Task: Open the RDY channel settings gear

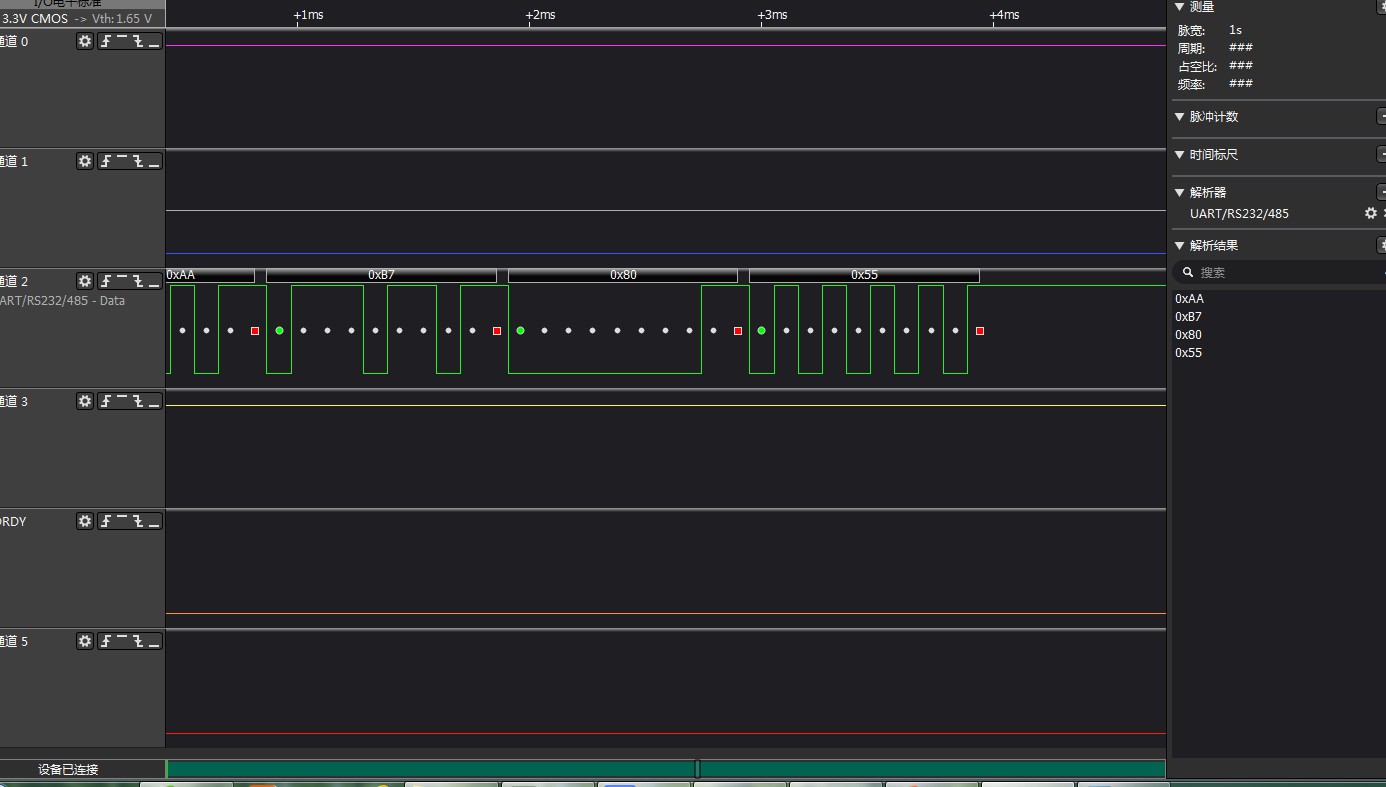Action: pyautogui.click(x=85, y=521)
